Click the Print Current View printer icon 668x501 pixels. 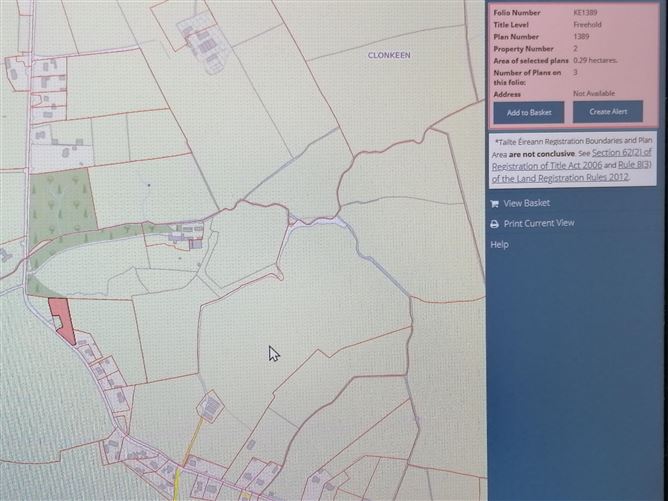click(x=495, y=224)
